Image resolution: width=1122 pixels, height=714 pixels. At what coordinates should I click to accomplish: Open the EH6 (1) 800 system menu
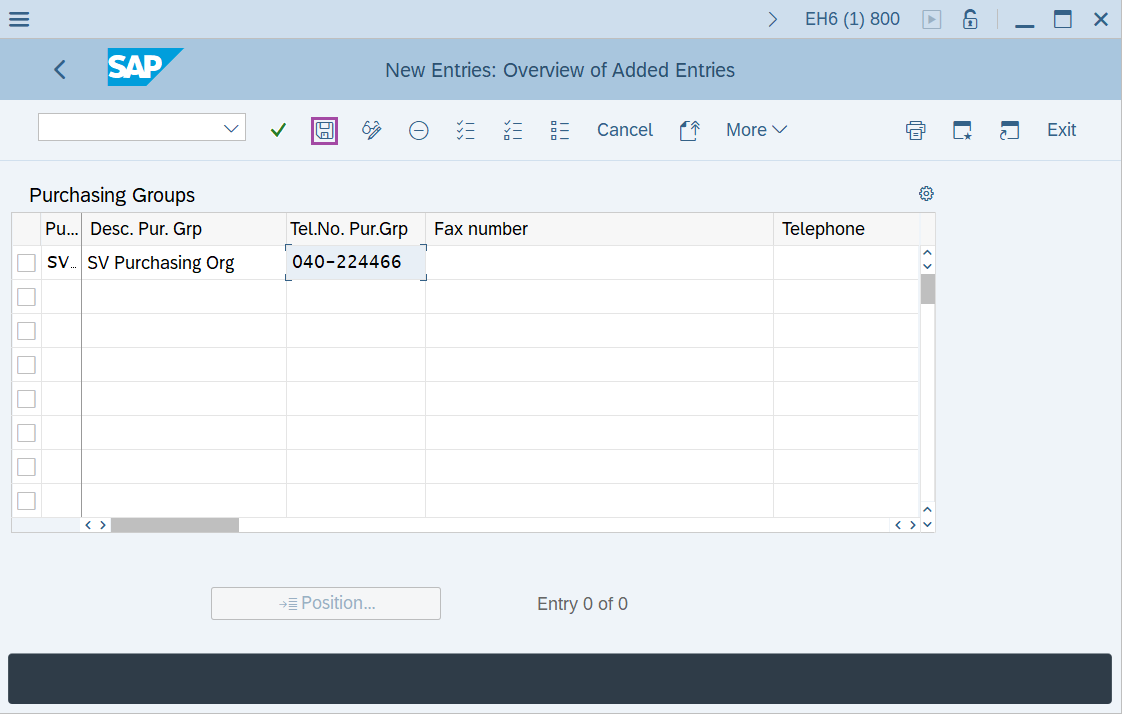(852, 18)
